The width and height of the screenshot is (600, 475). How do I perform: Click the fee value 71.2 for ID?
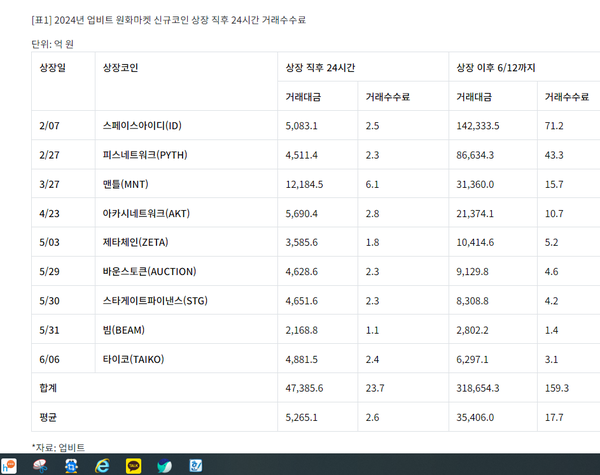click(554, 126)
